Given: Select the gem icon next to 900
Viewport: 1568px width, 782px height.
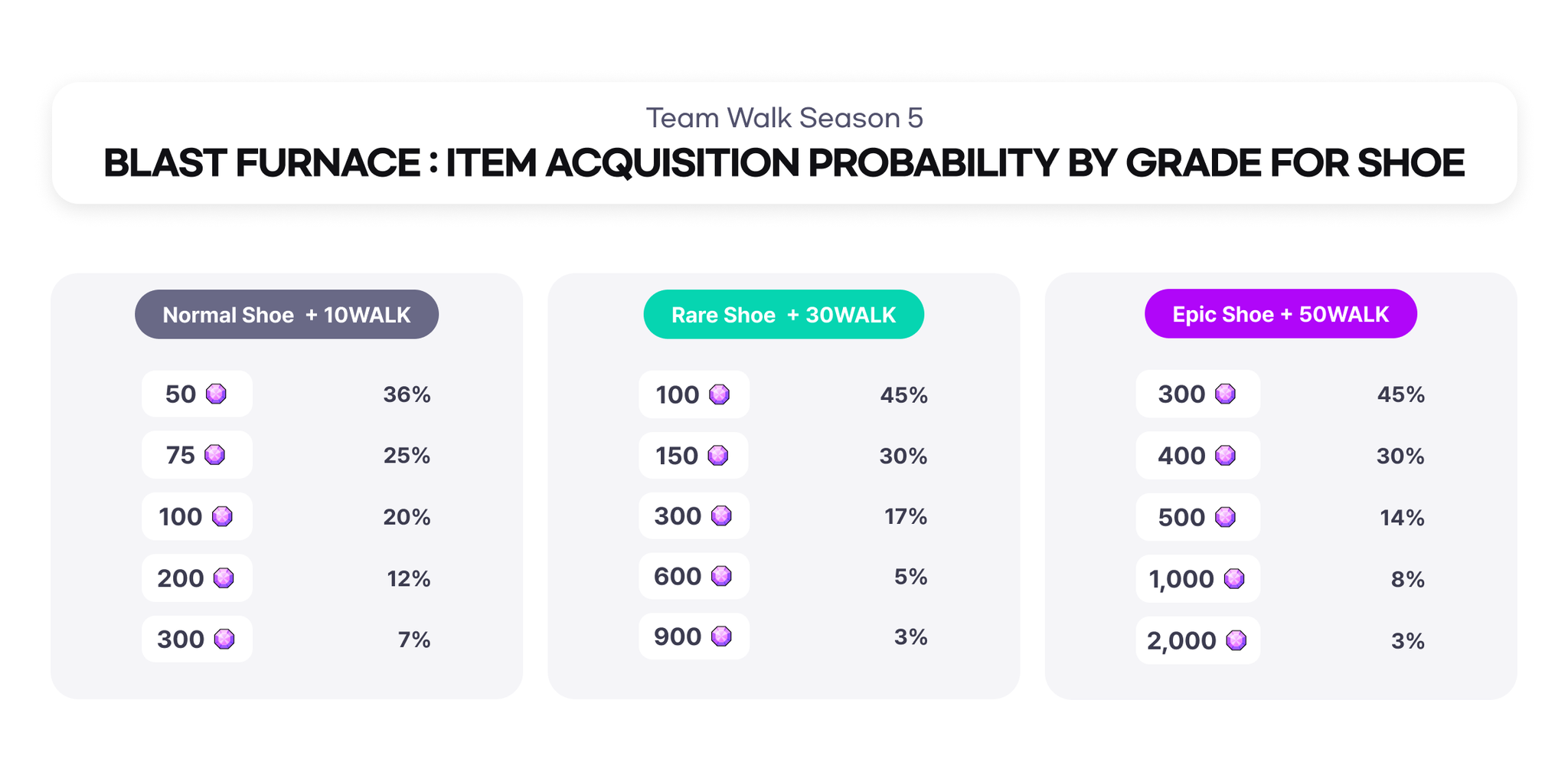Looking at the screenshot, I should (721, 636).
